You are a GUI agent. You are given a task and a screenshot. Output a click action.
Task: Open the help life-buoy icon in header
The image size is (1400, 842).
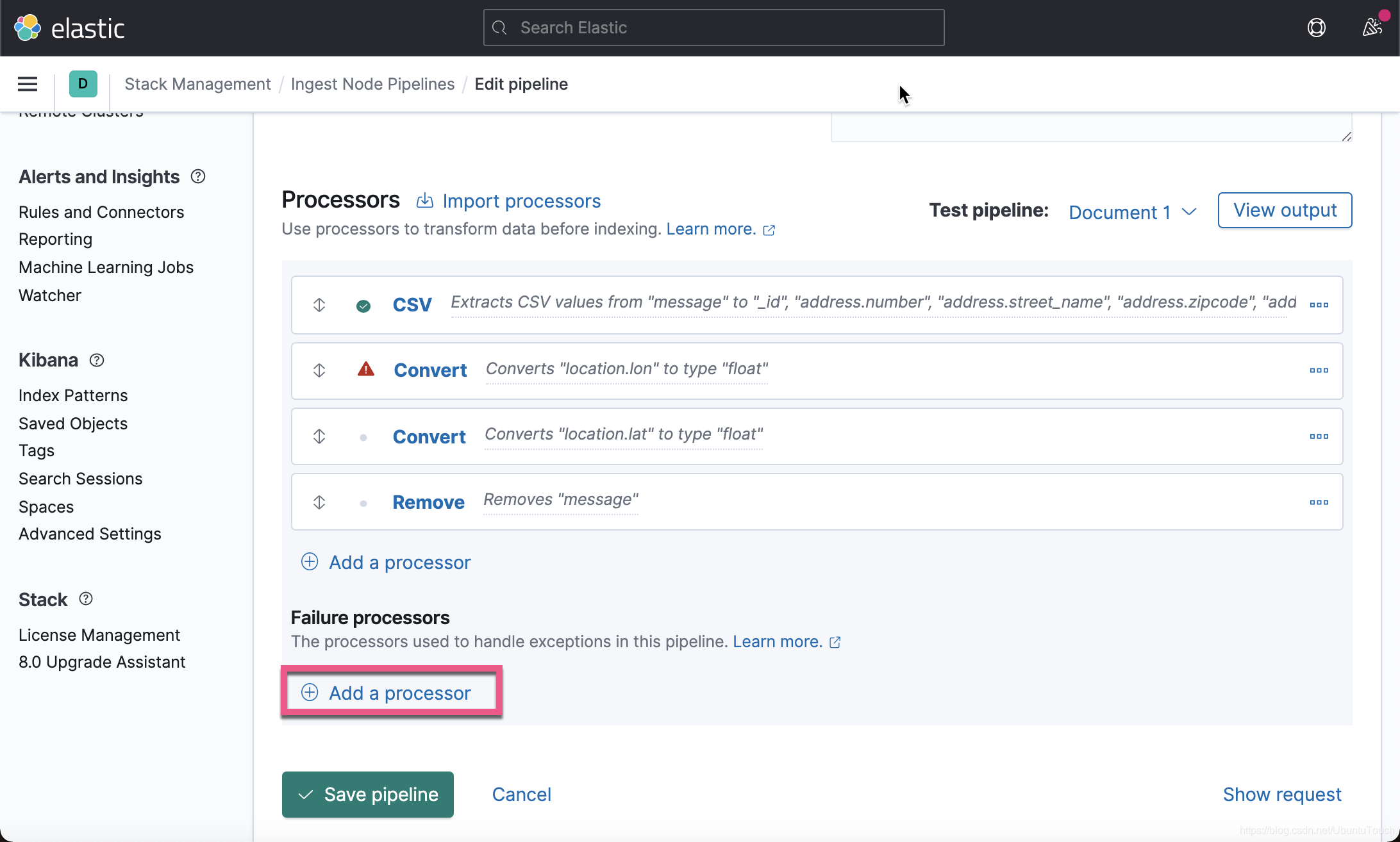point(1317,27)
